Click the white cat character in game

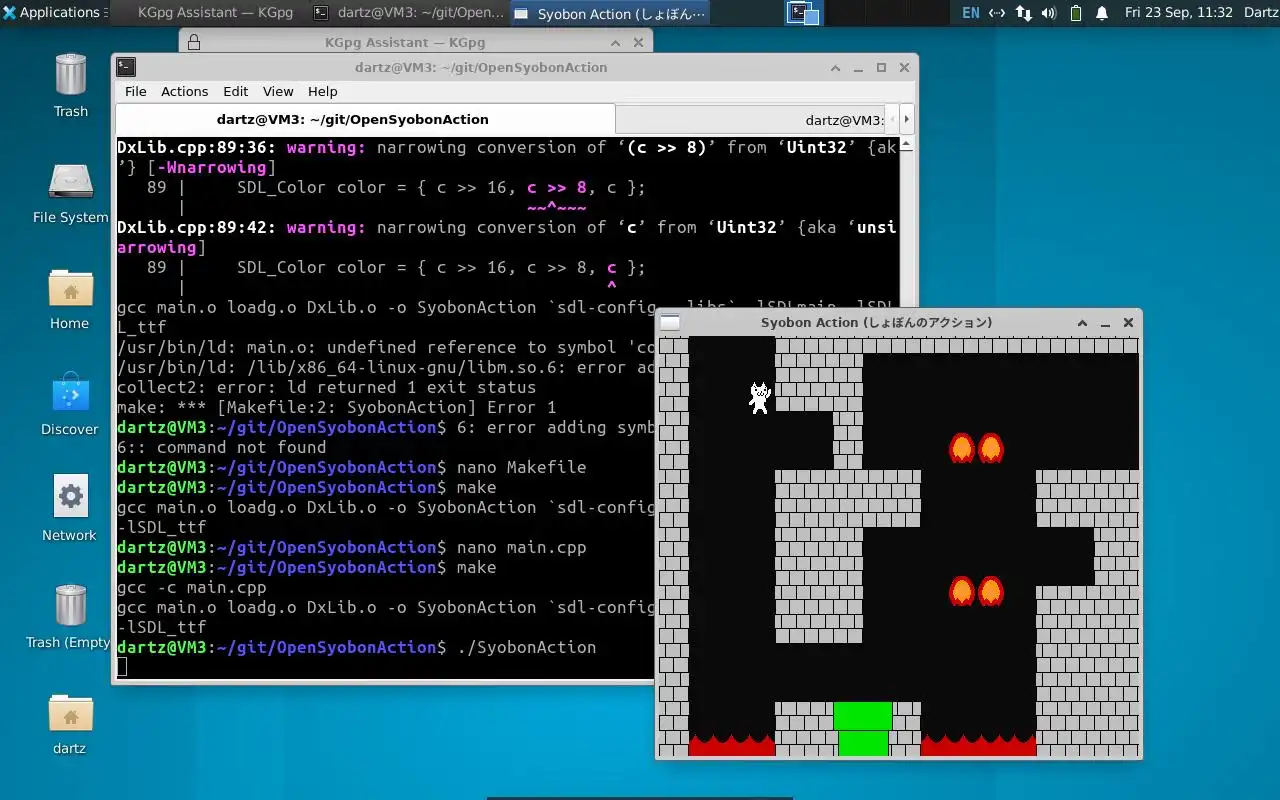(x=760, y=397)
